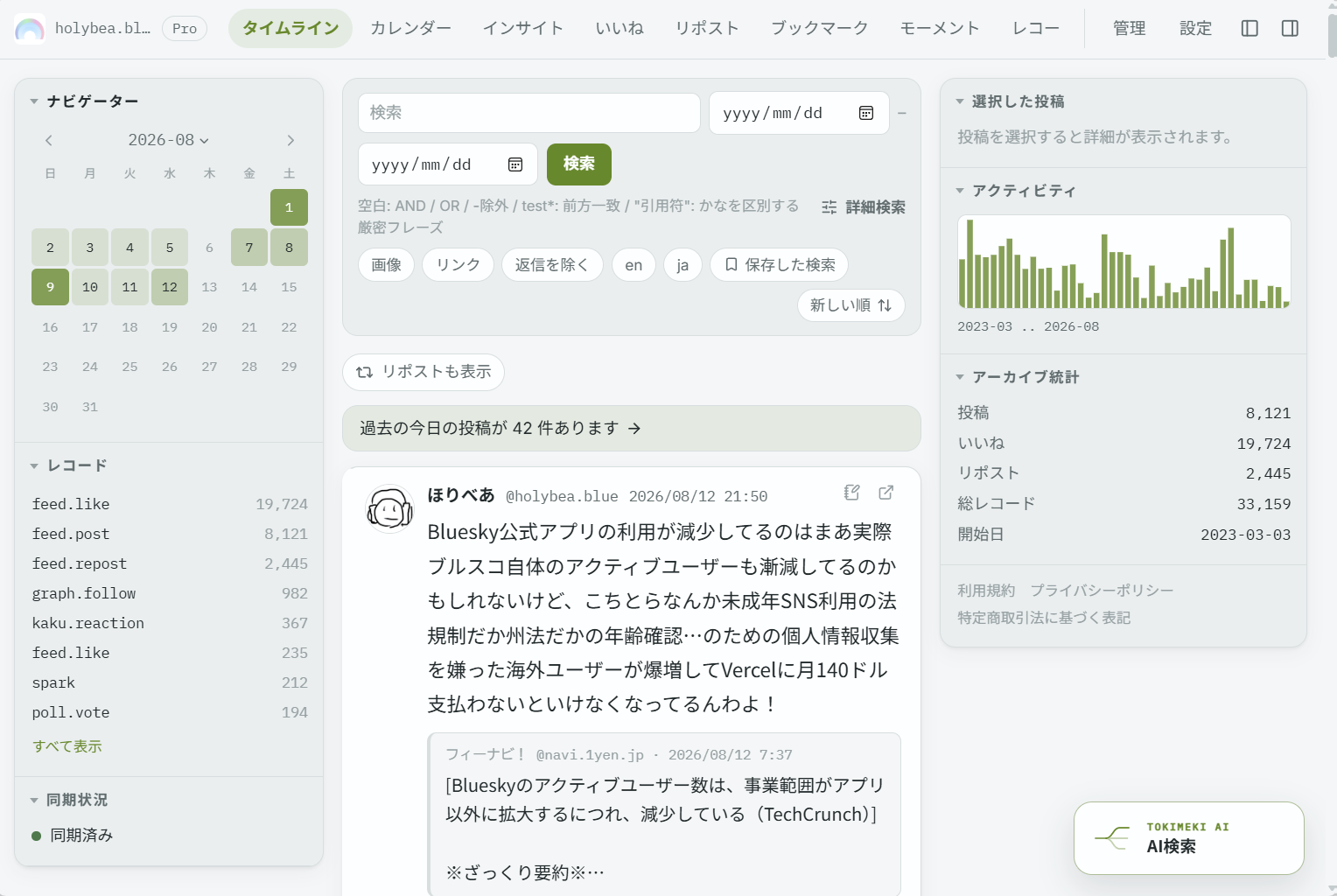1337x896 pixels.
Task: Select day 12 in the calendar
Action: 170,287
